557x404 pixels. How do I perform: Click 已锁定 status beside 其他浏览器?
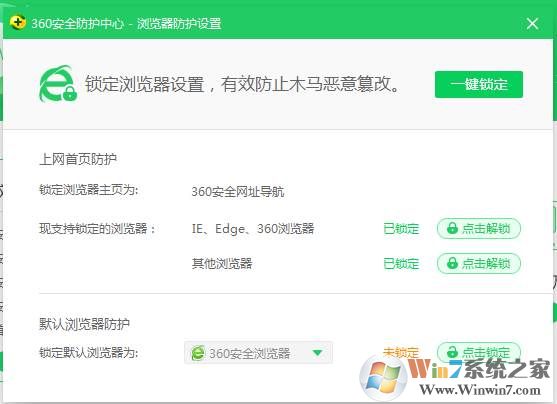[401, 264]
